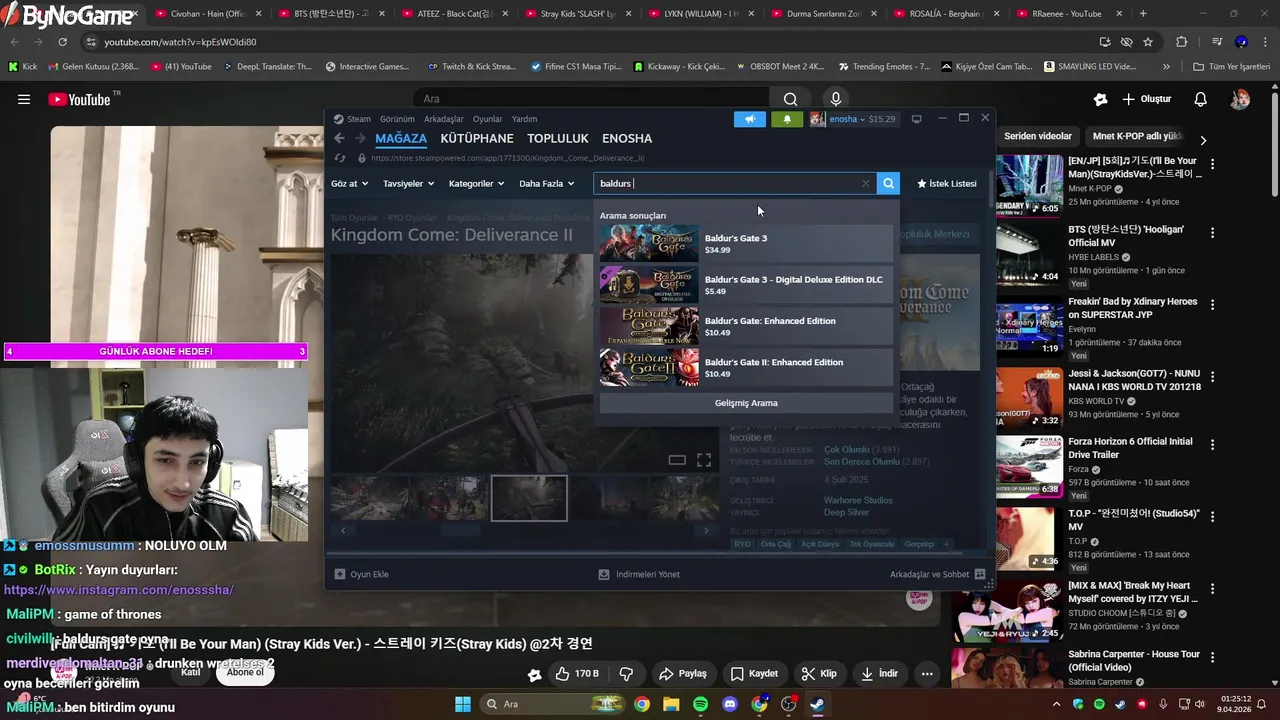Image resolution: width=1280 pixels, height=720 pixels.
Task: Click Oyun Ekle add game
Action: 362,574
